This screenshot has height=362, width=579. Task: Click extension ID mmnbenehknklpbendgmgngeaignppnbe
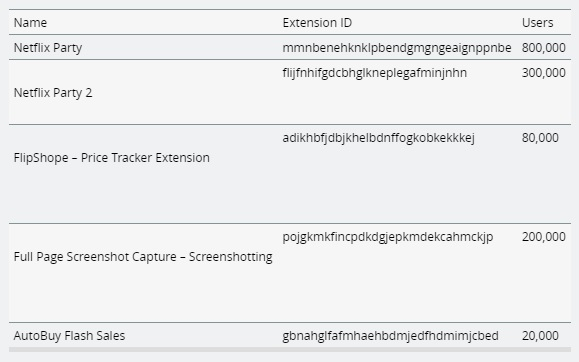397,48
